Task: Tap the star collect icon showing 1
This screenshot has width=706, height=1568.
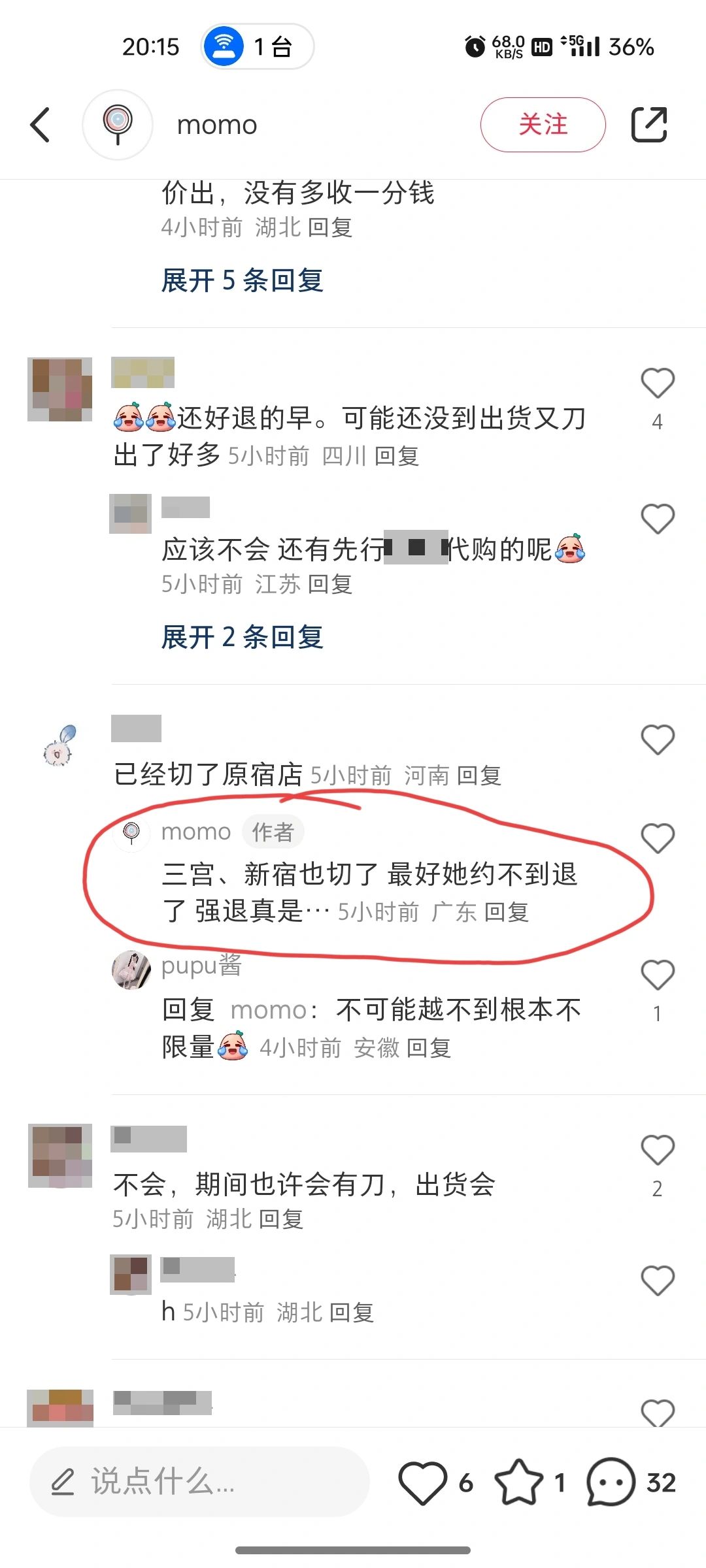Action: click(518, 1483)
